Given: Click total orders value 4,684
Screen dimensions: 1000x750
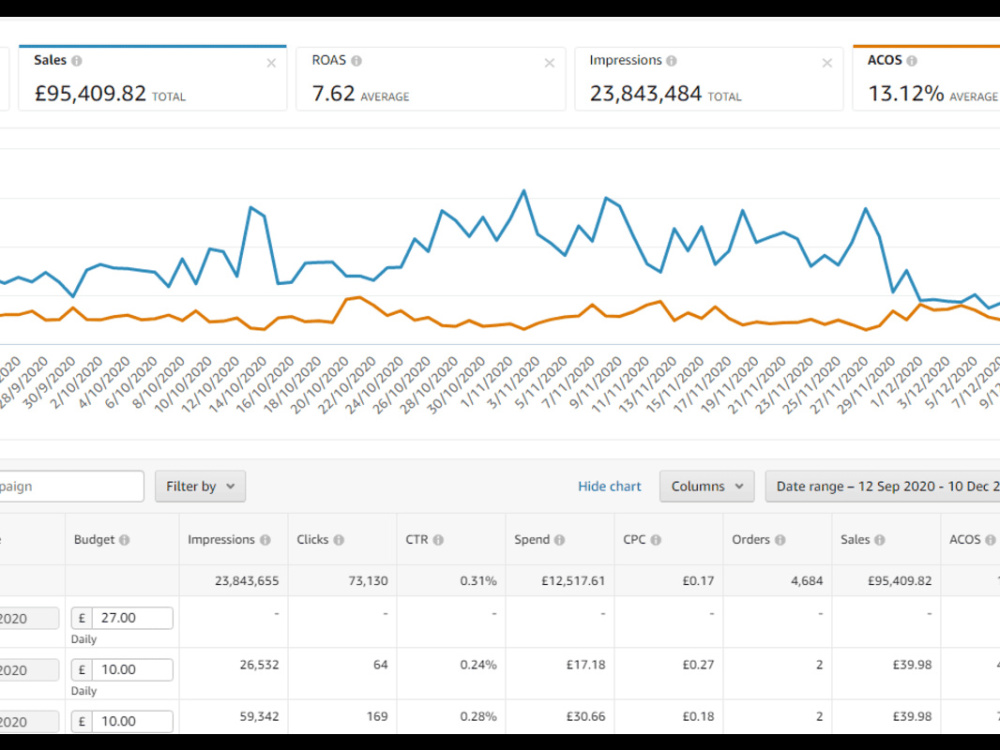Looking at the screenshot, I should click(807, 581).
